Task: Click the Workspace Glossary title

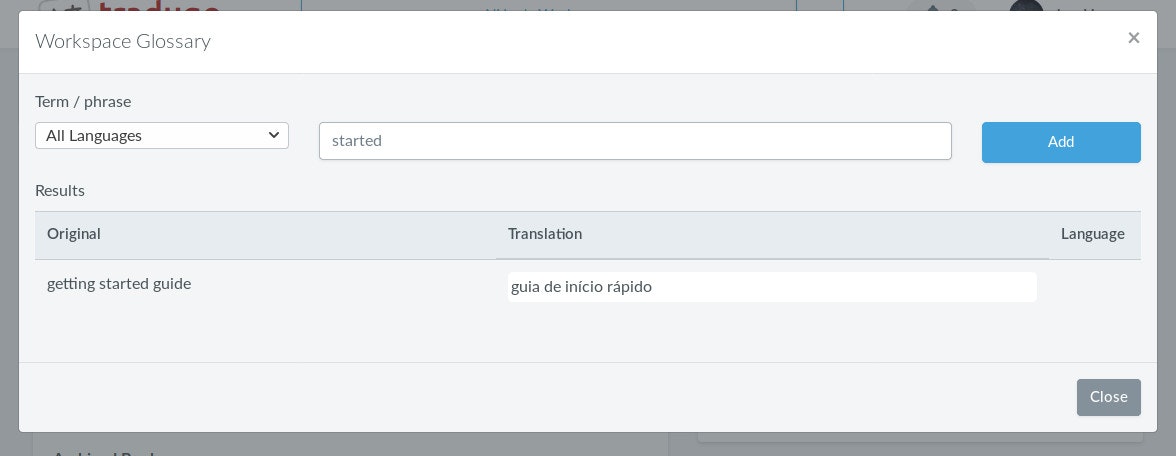Action: [123, 41]
